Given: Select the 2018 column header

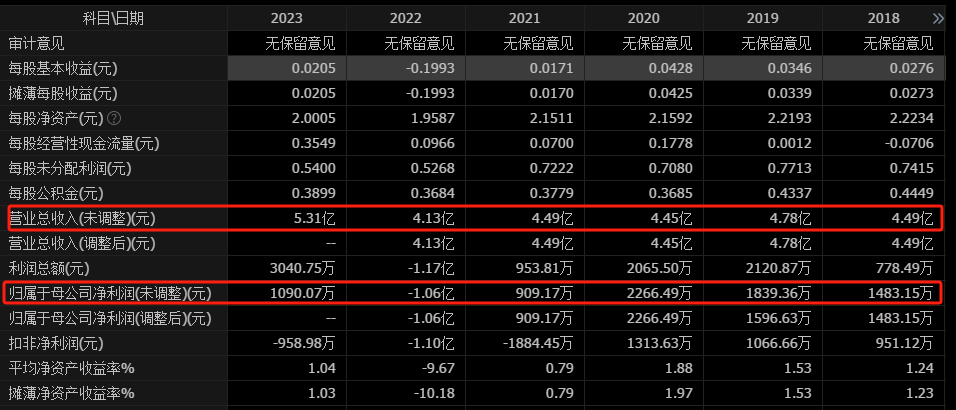Looking at the screenshot, I should click(x=883, y=18).
